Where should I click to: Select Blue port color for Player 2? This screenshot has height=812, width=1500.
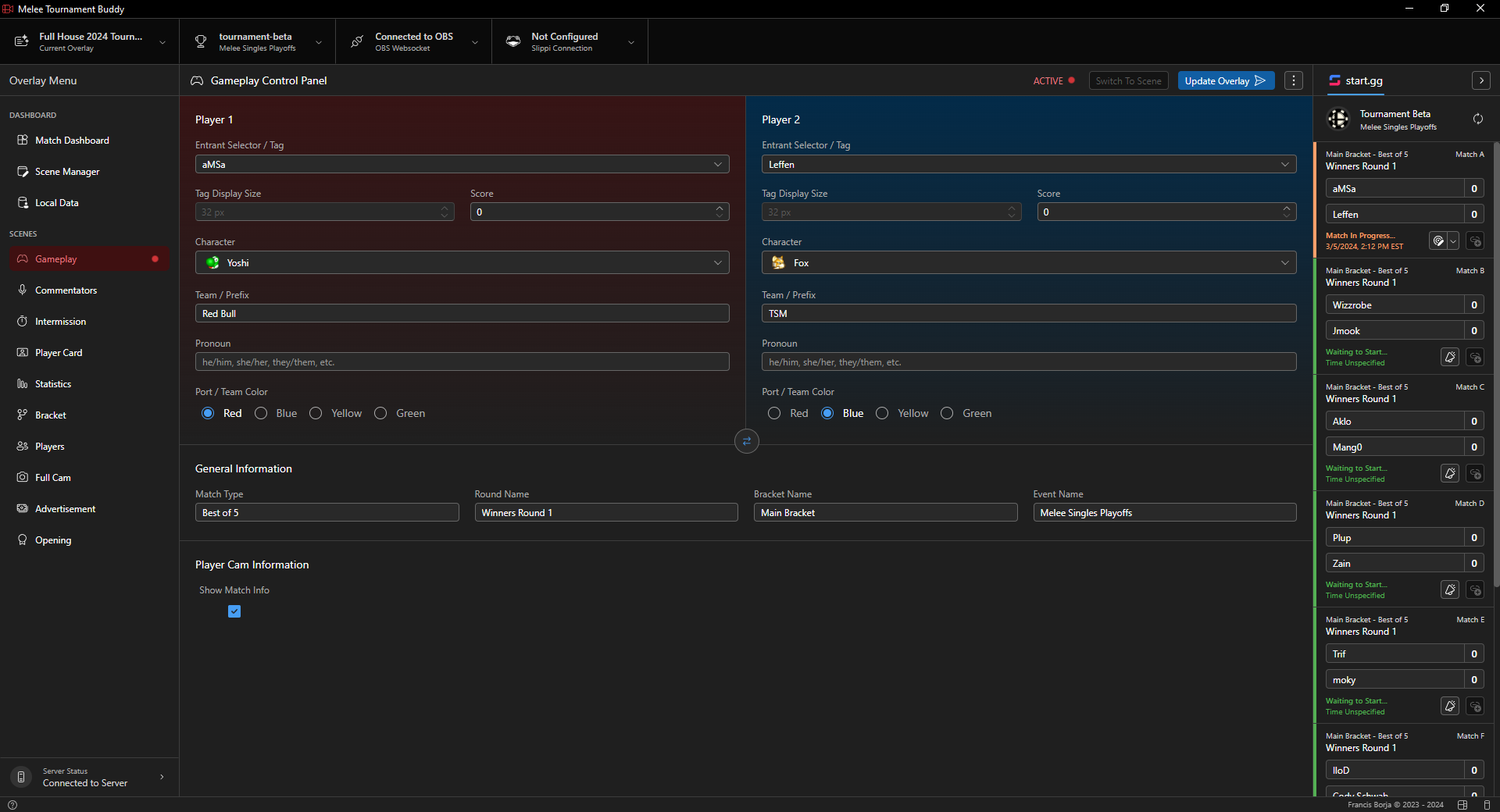[x=827, y=414]
